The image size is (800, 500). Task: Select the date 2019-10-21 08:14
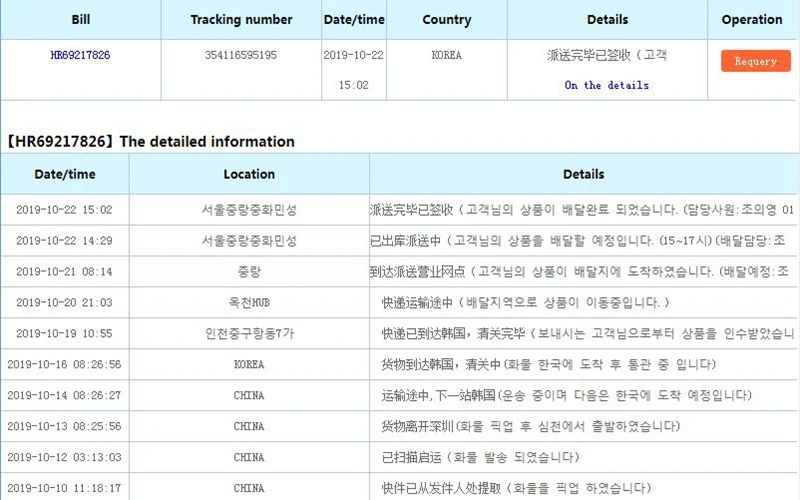click(x=64, y=272)
